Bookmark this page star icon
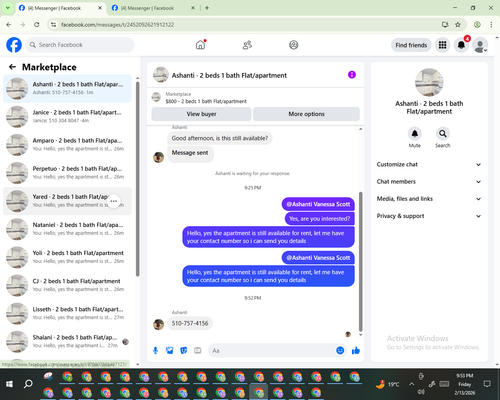 coord(458,25)
